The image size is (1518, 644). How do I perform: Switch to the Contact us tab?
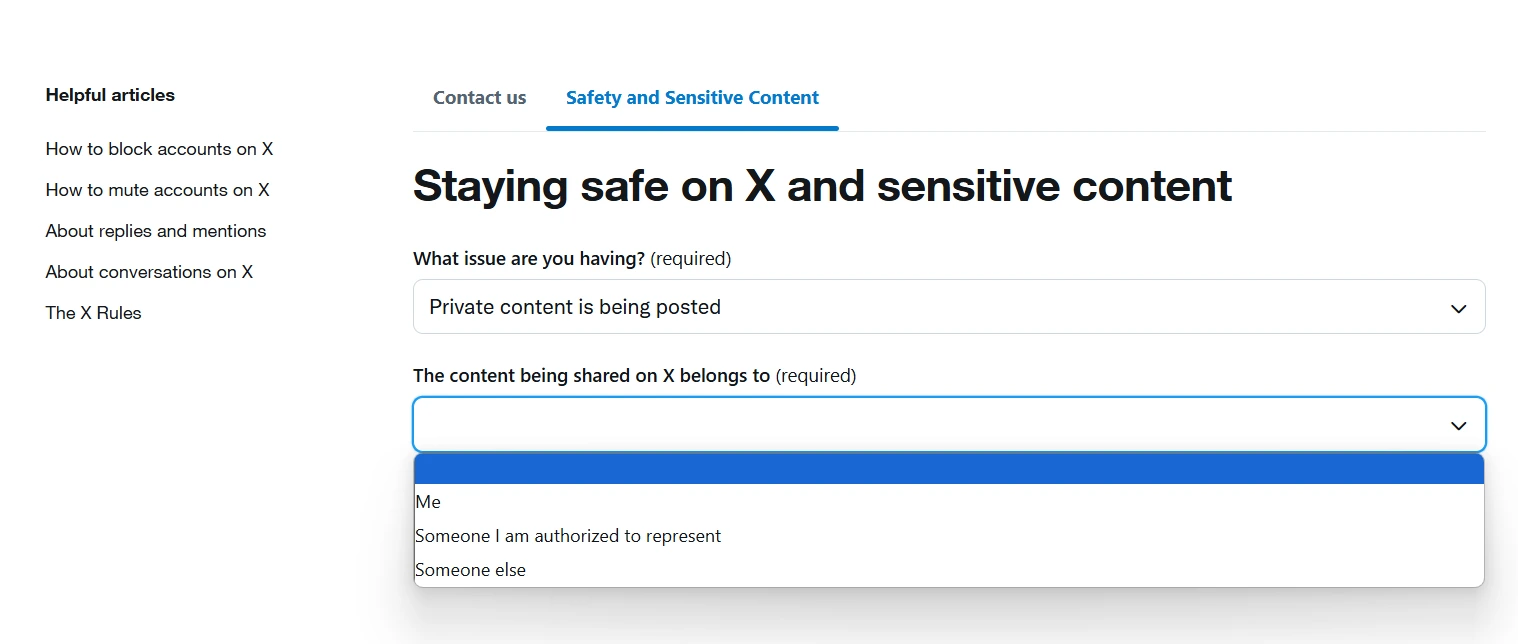(x=479, y=98)
